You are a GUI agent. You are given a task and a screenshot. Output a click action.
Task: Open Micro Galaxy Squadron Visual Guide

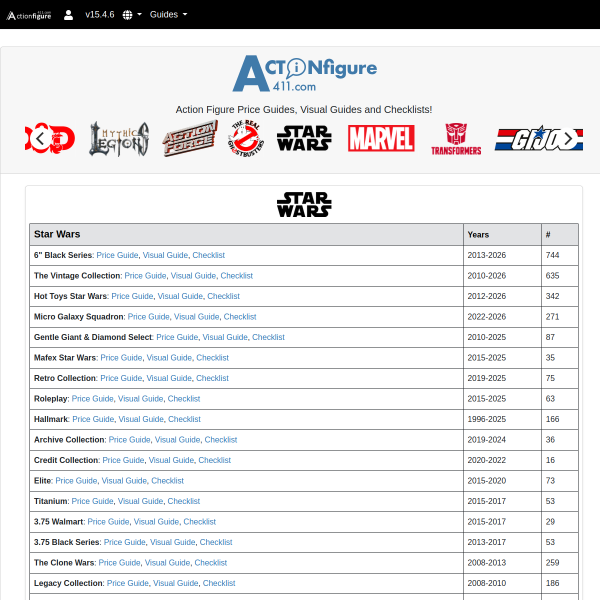(x=197, y=317)
